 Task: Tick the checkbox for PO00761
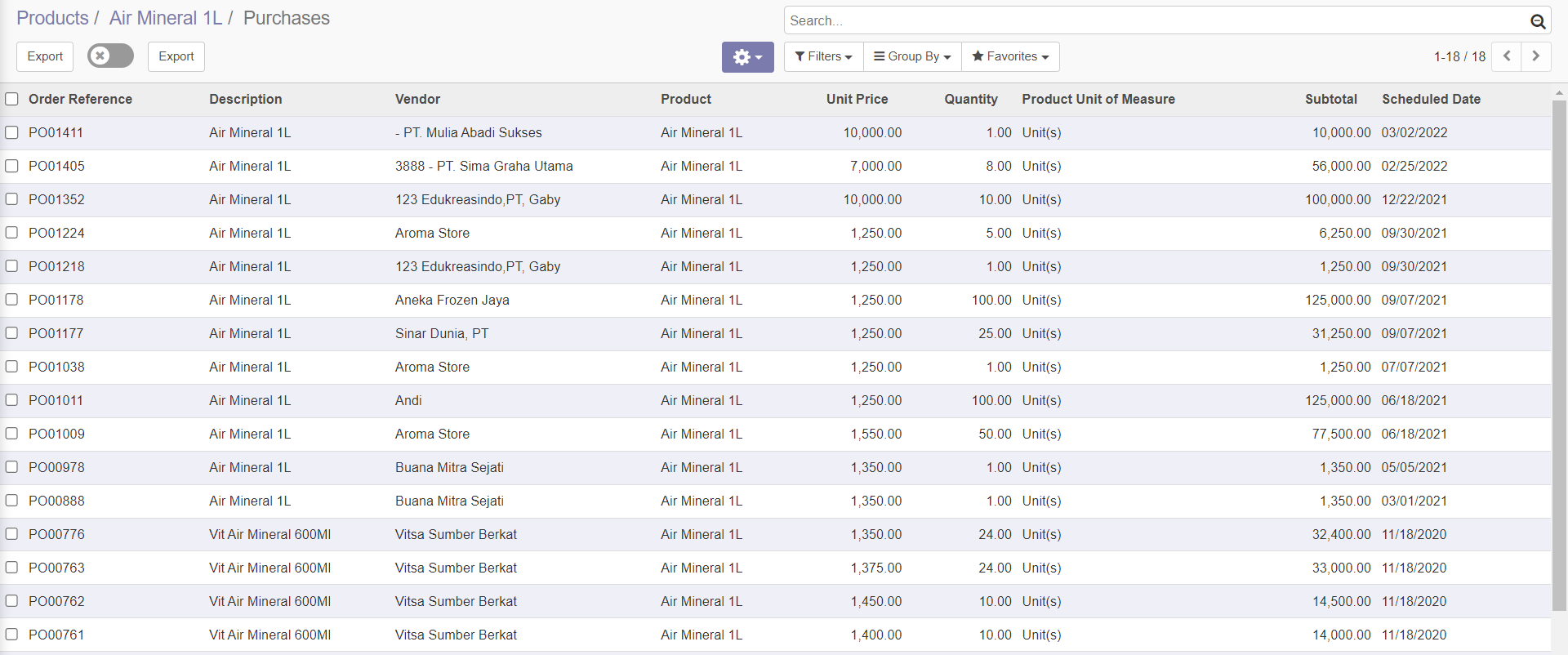[11, 635]
